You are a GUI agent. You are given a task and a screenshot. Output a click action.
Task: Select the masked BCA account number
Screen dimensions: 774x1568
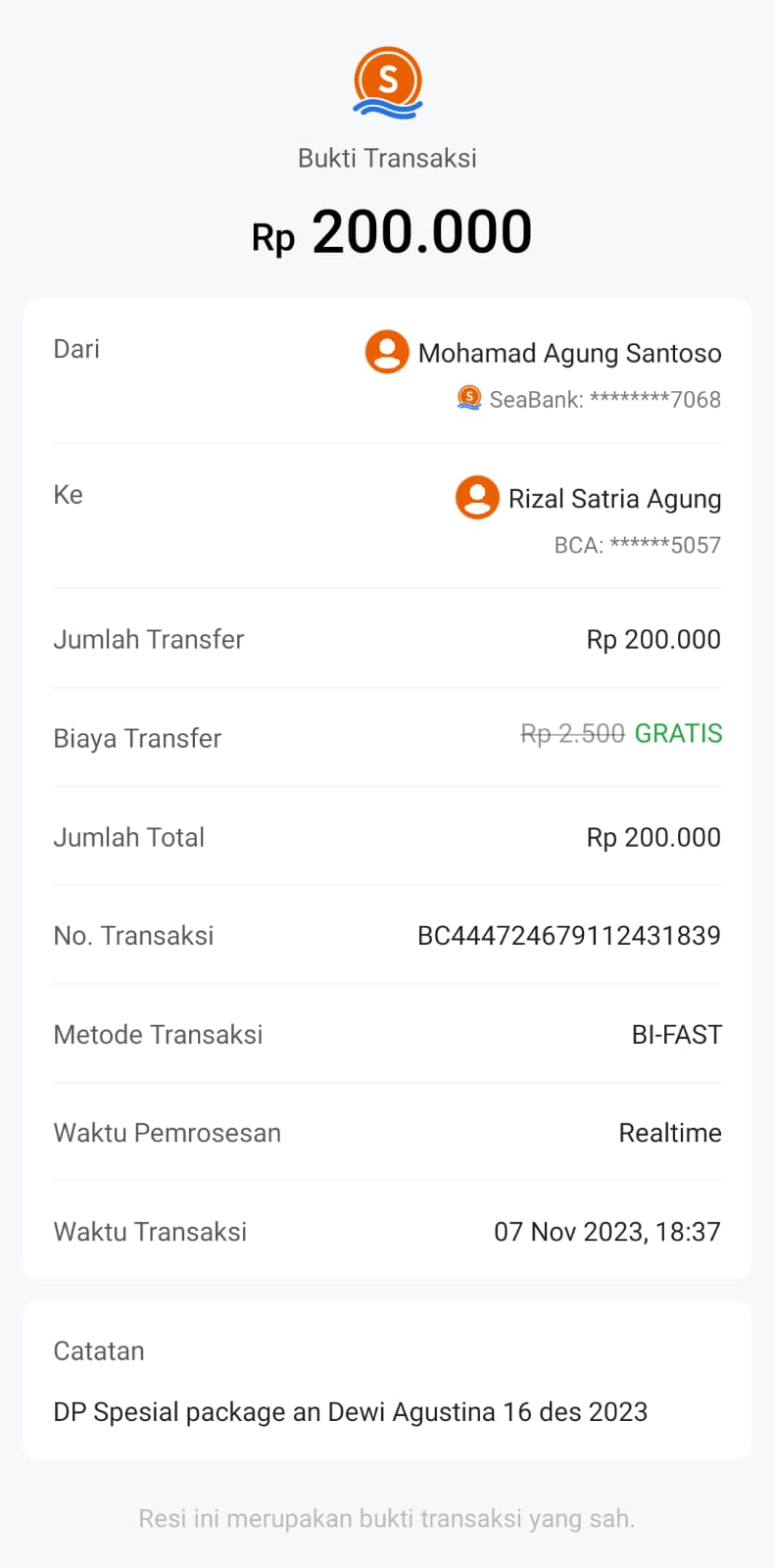pyautogui.click(x=637, y=545)
